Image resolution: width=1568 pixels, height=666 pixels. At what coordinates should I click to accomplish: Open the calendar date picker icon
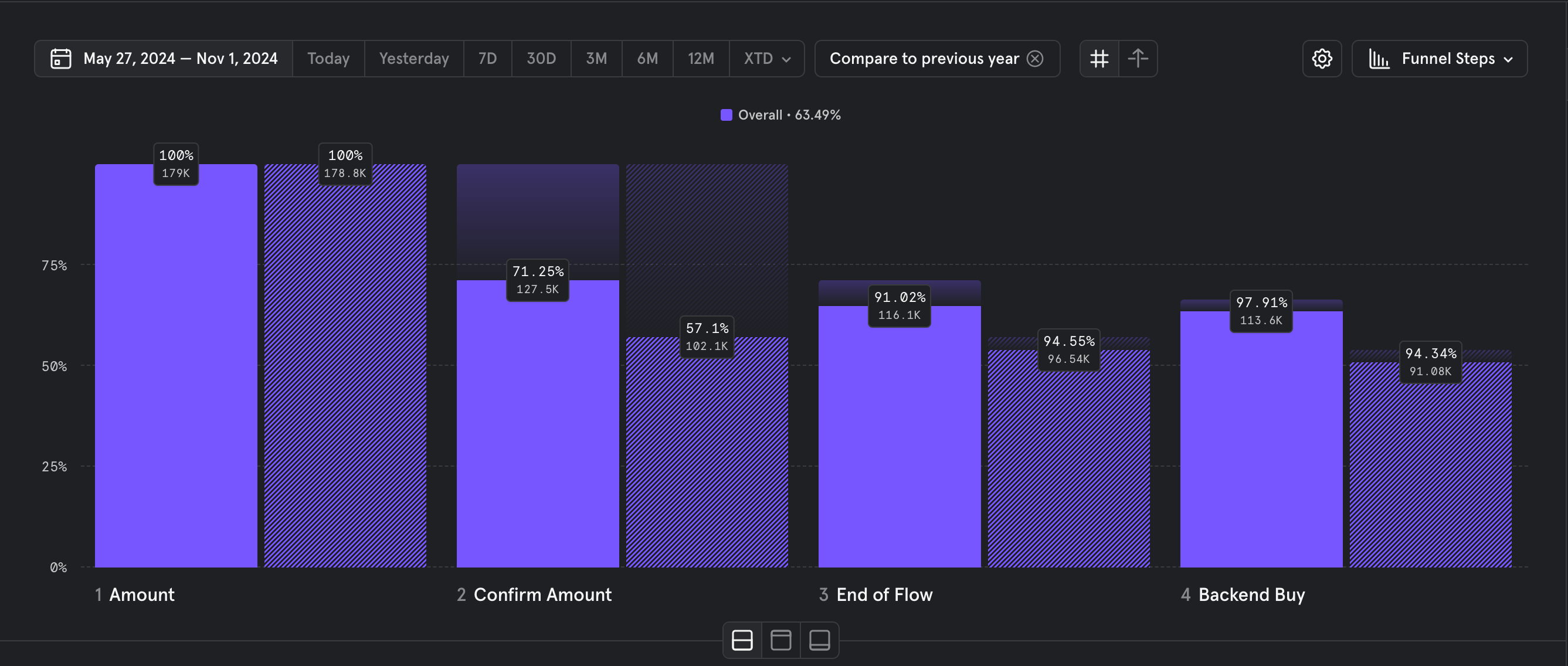61,59
